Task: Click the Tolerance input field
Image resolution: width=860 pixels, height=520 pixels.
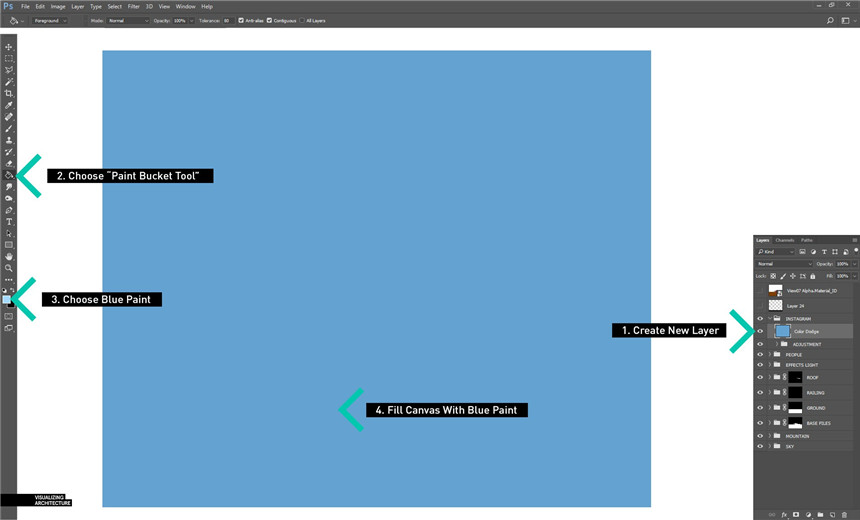Action: (x=228, y=20)
